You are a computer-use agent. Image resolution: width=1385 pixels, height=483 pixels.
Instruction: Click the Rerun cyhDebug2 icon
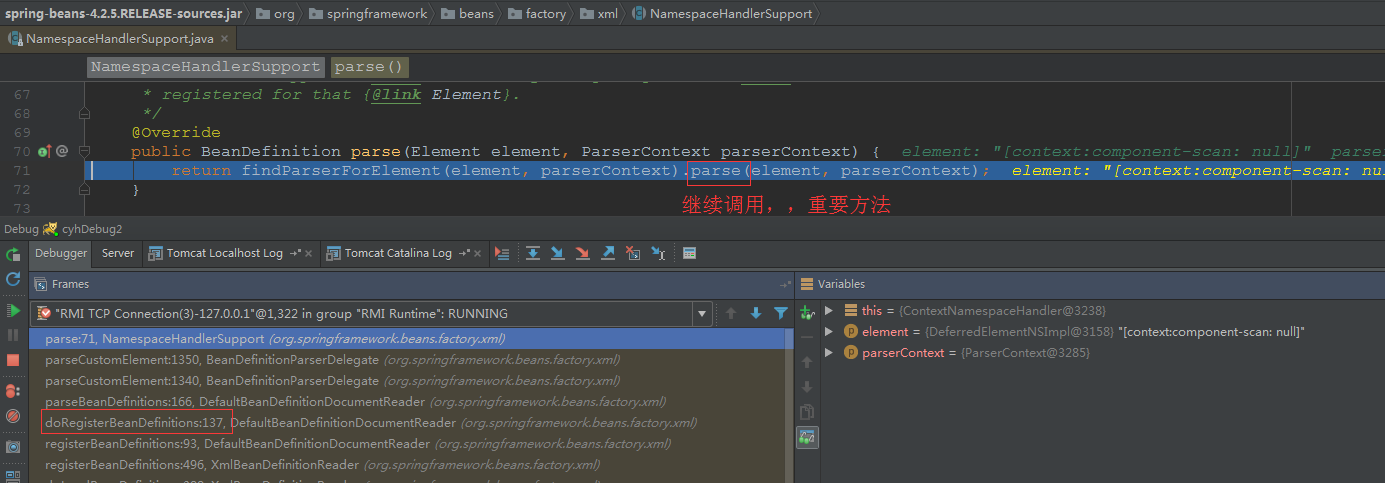13,255
